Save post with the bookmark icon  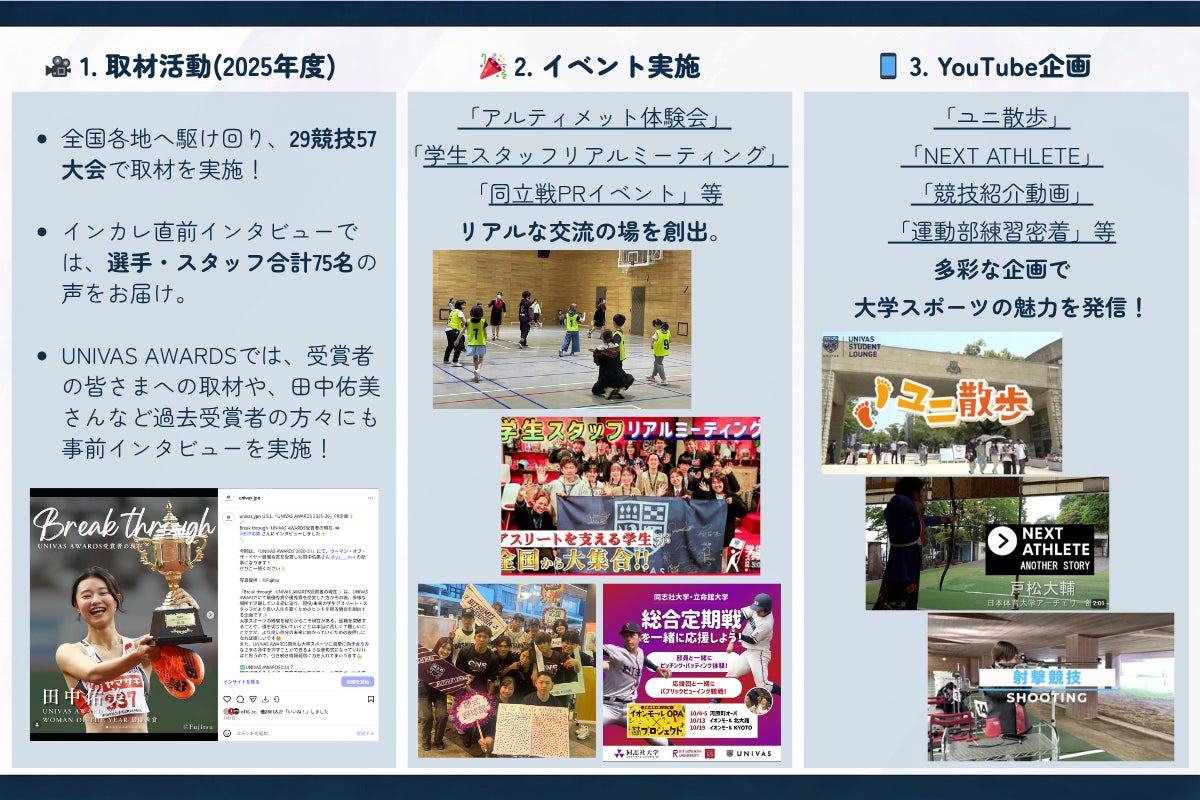click(372, 698)
